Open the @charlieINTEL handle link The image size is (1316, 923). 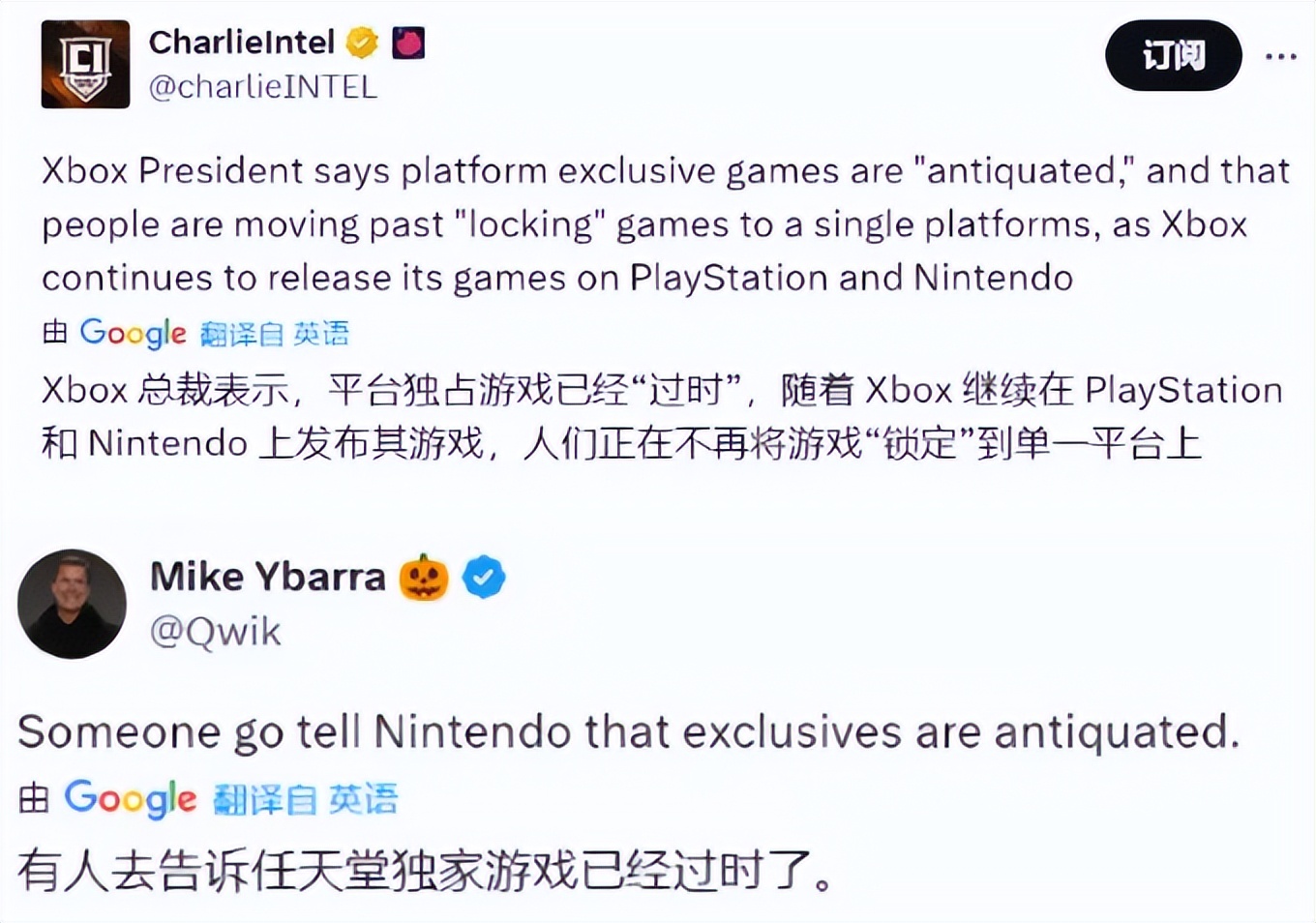(262, 87)
